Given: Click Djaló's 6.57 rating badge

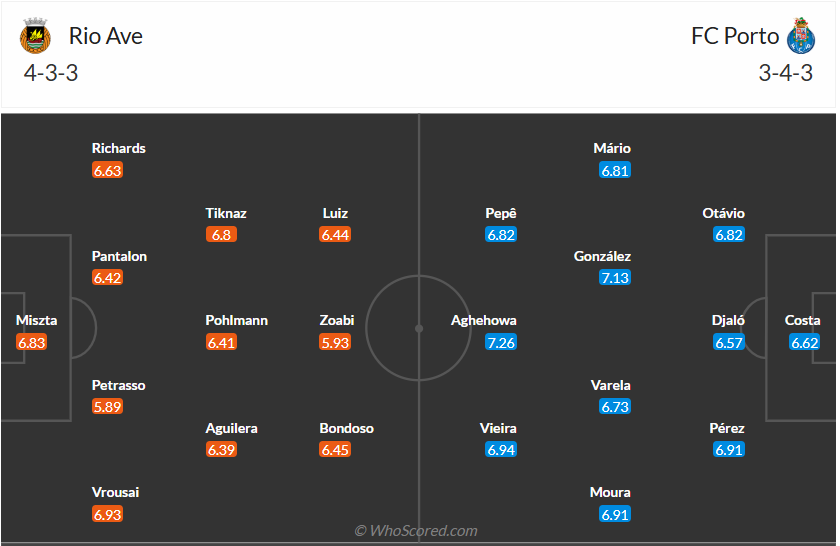Looking at the screenshot, I should pyautogui.click(x=729, y=343).
